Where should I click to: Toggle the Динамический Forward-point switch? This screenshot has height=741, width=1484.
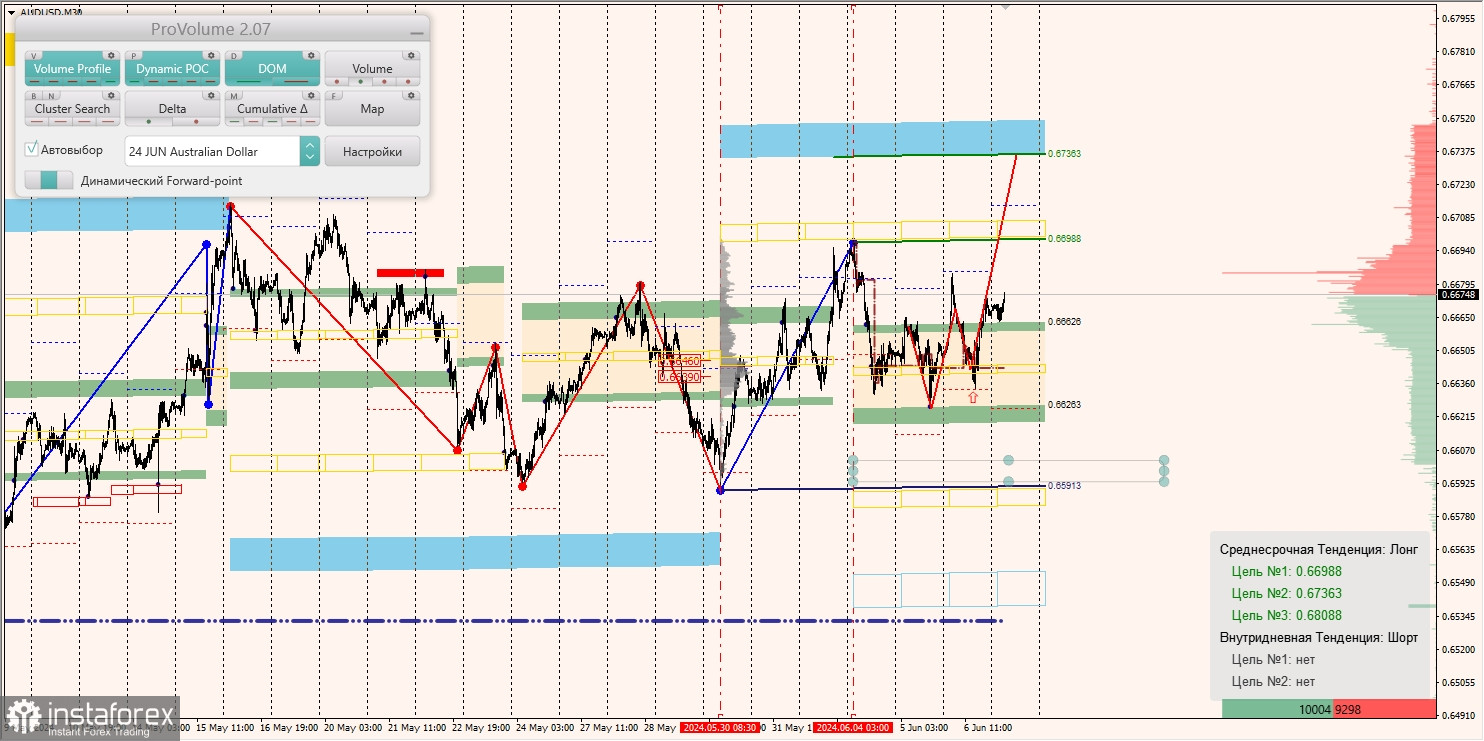pos(49,180)
